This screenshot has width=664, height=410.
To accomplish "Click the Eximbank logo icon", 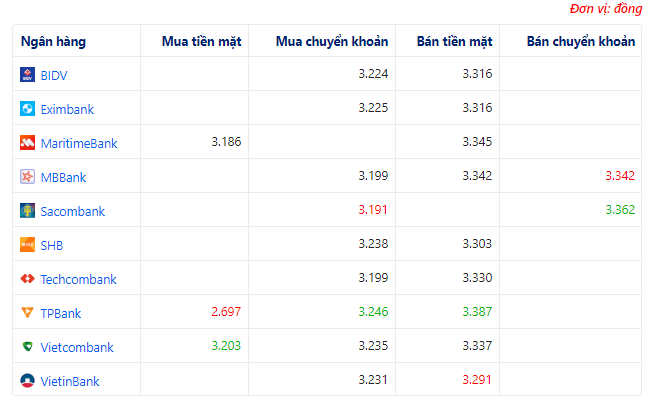I will [28, 109].
